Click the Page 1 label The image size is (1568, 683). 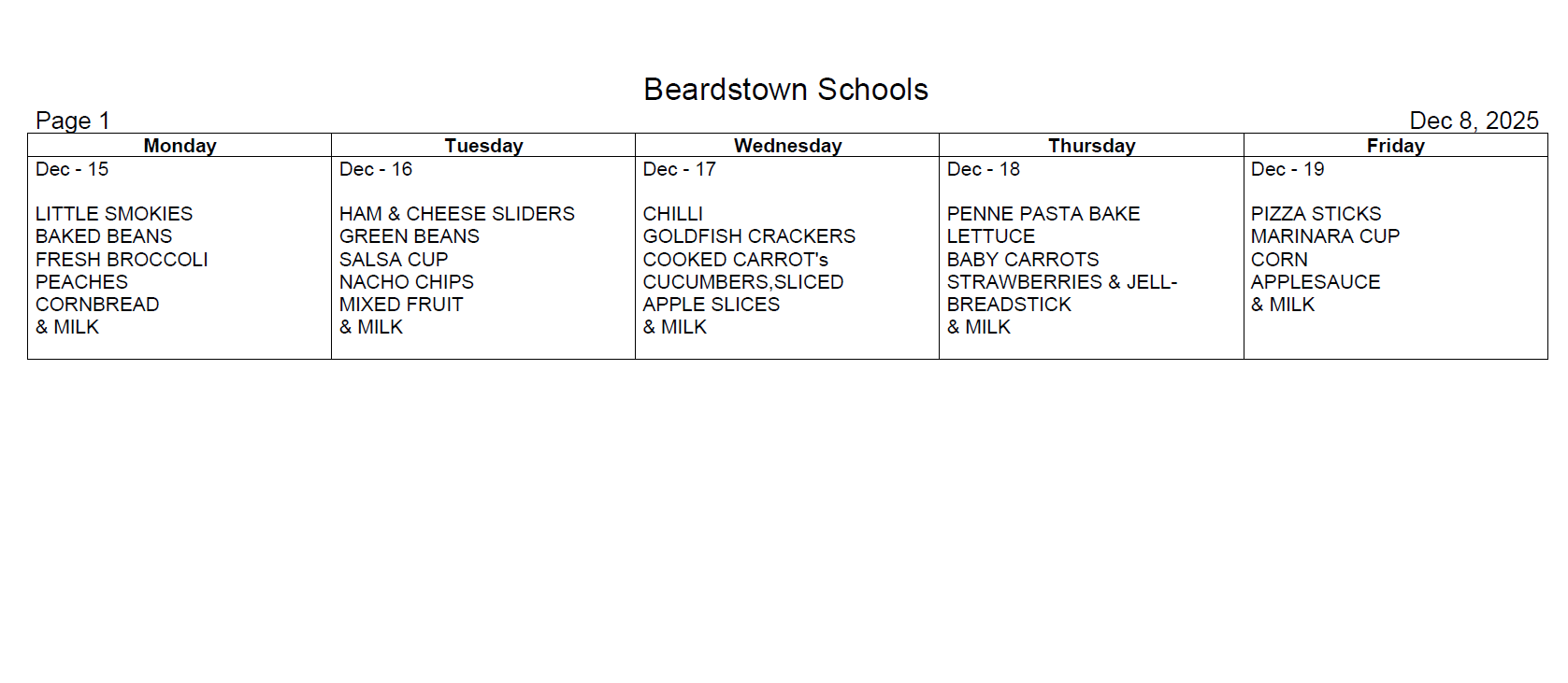(x=73, y=121)
